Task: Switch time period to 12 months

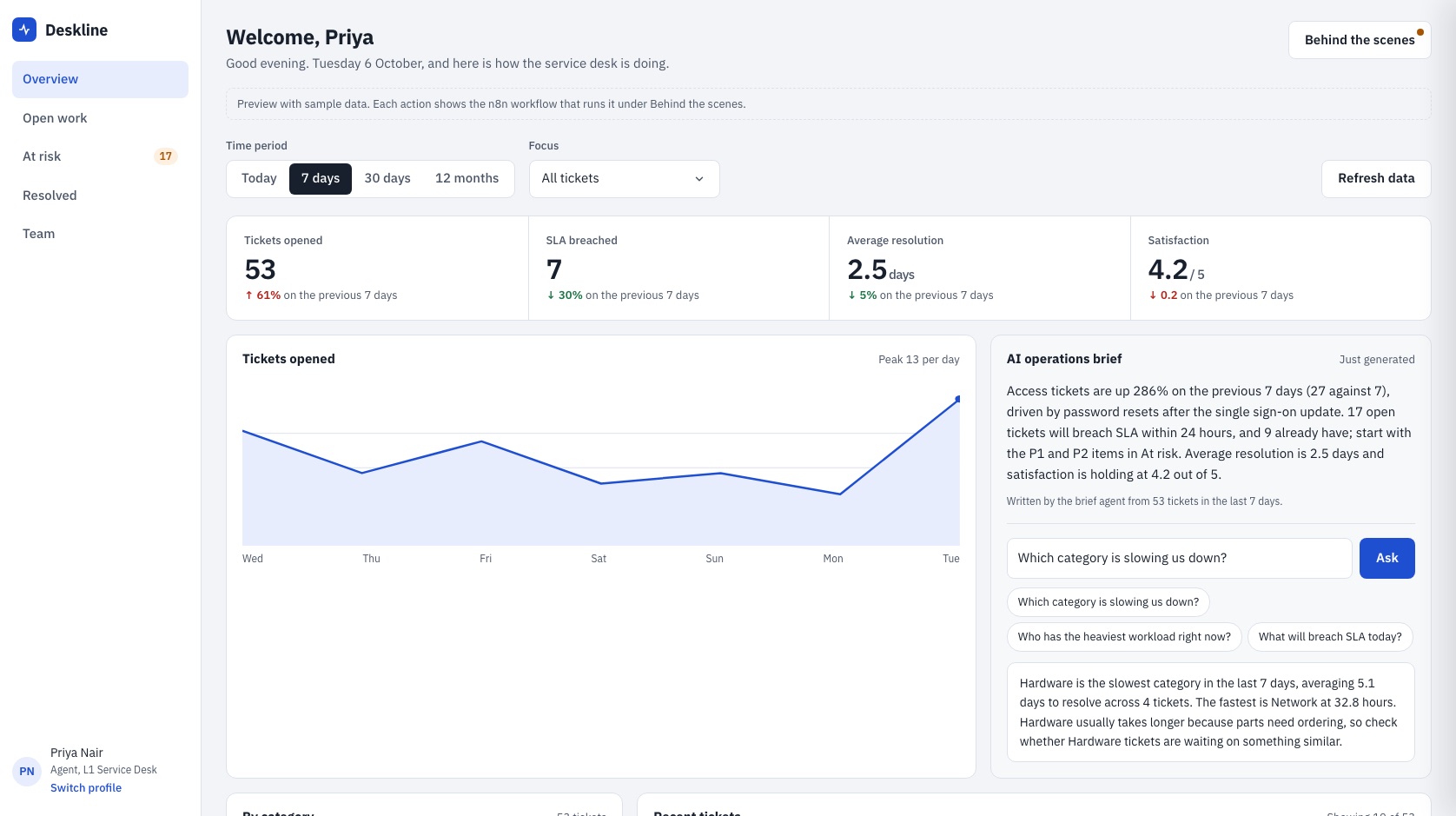Action: click(467, 178)
